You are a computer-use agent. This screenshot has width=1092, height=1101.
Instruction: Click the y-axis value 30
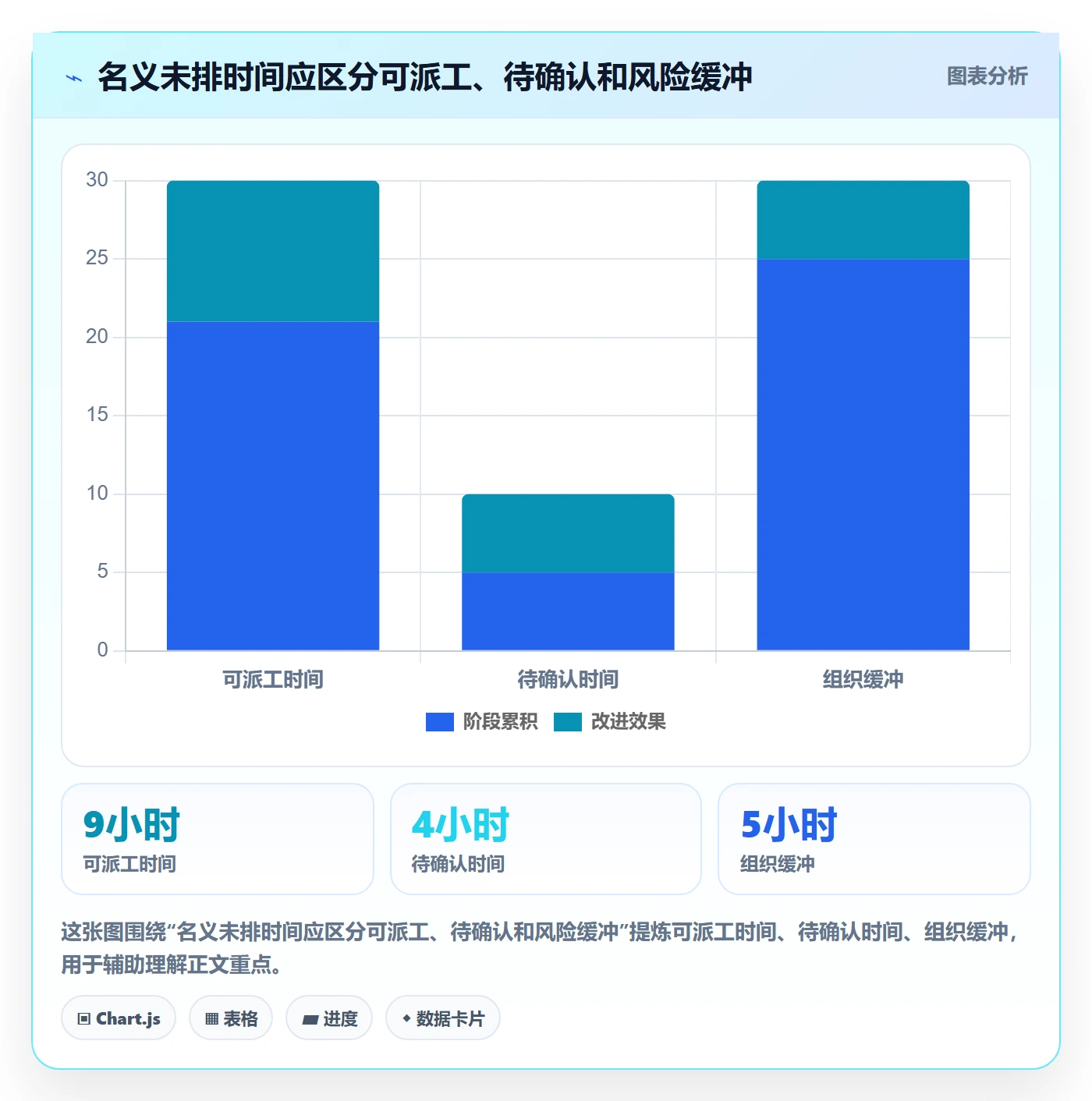[97, 180]
